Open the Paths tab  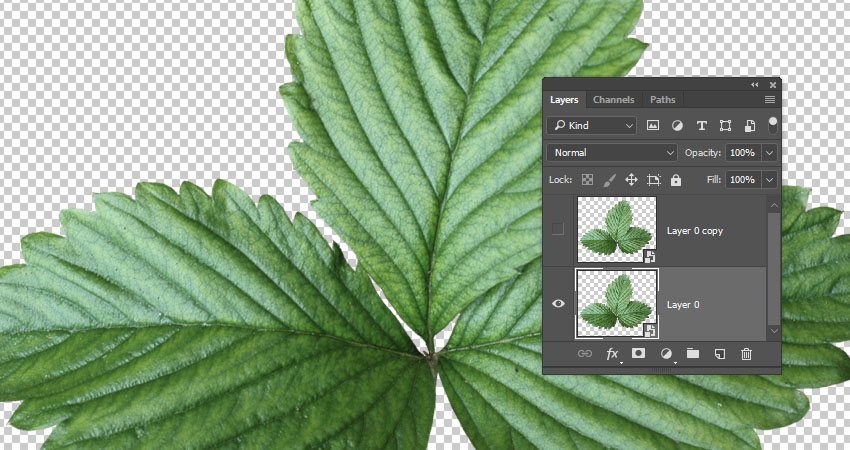click(662, 100)
